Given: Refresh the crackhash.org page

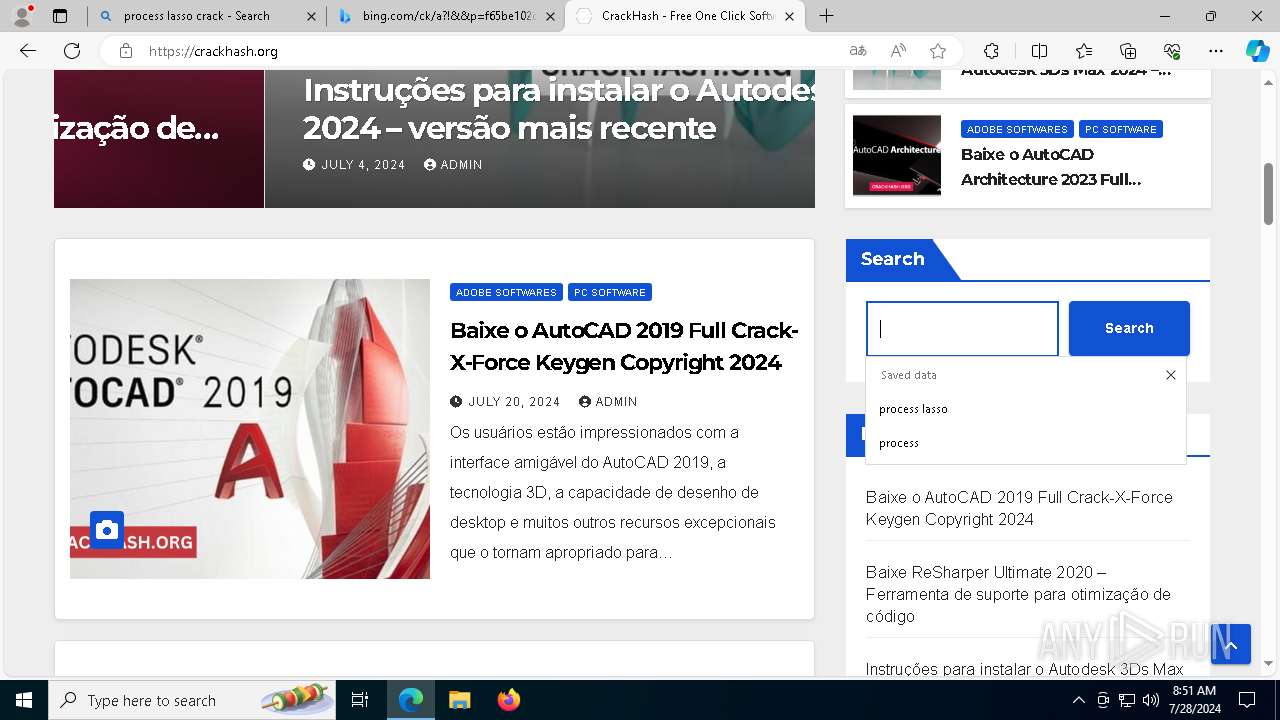Looking at the screenshot, I should 72,51.
